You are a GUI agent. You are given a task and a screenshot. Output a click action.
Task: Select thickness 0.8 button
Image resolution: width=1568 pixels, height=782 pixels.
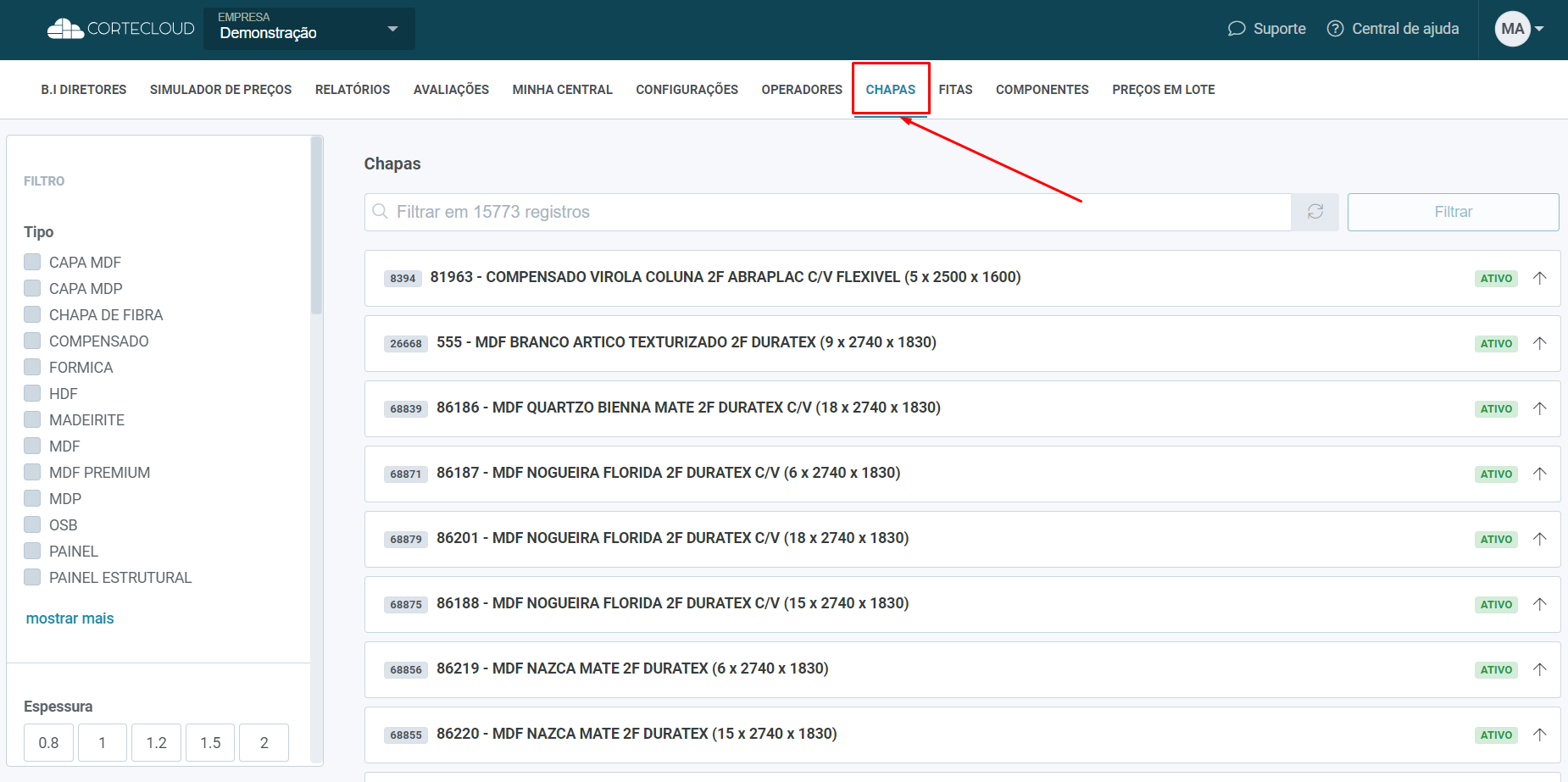pyautogui.click(x=48, y=743)
